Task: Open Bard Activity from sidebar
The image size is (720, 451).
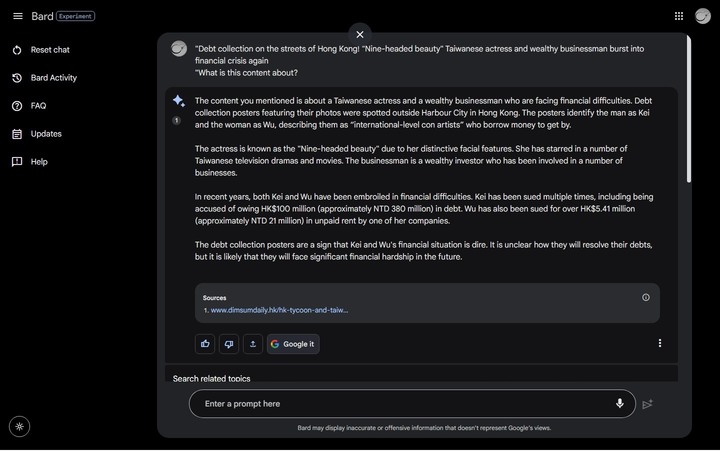Action: click(54, 78)
